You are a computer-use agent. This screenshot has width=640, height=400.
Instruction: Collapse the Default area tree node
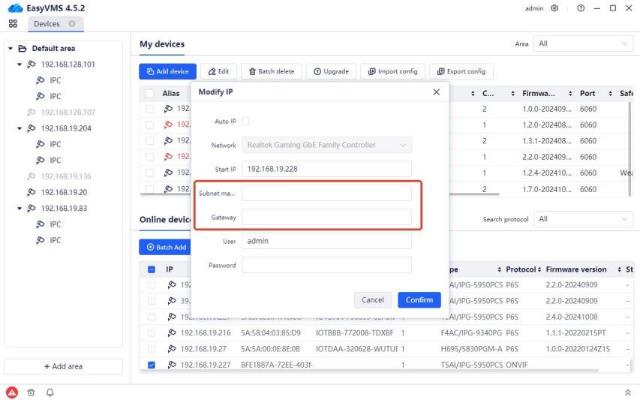coord(11,47)
